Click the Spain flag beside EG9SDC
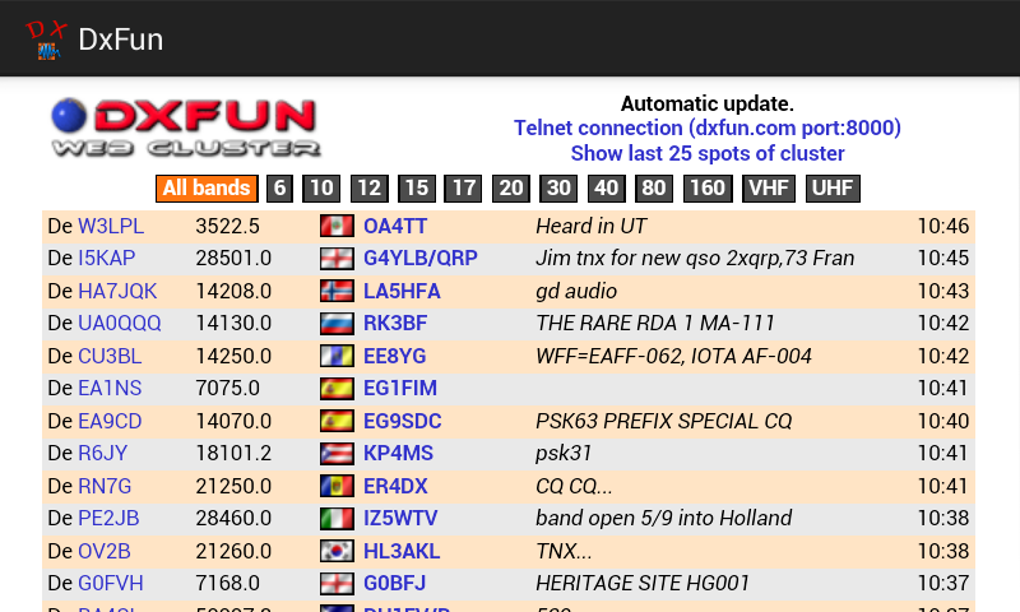This screenshot has width=1020, height=612. (x=337, y=421)
